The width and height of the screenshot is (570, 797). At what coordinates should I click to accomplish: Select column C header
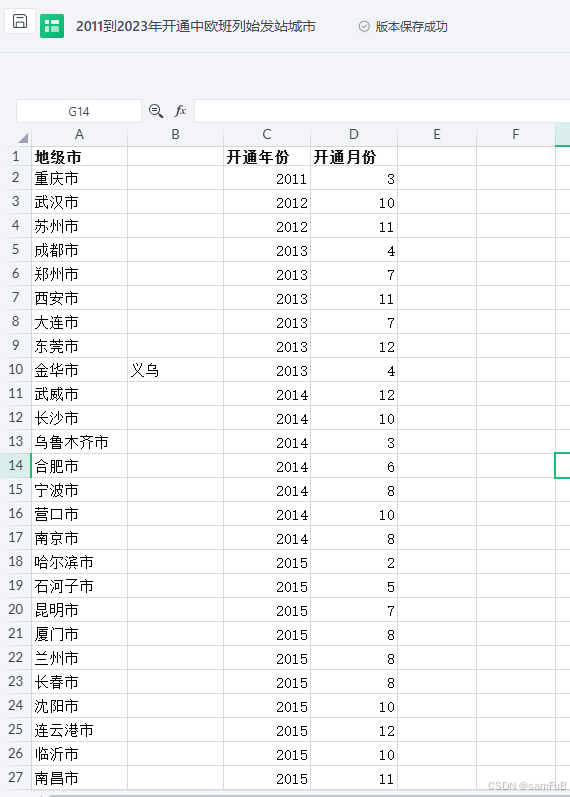pos(267,134)
